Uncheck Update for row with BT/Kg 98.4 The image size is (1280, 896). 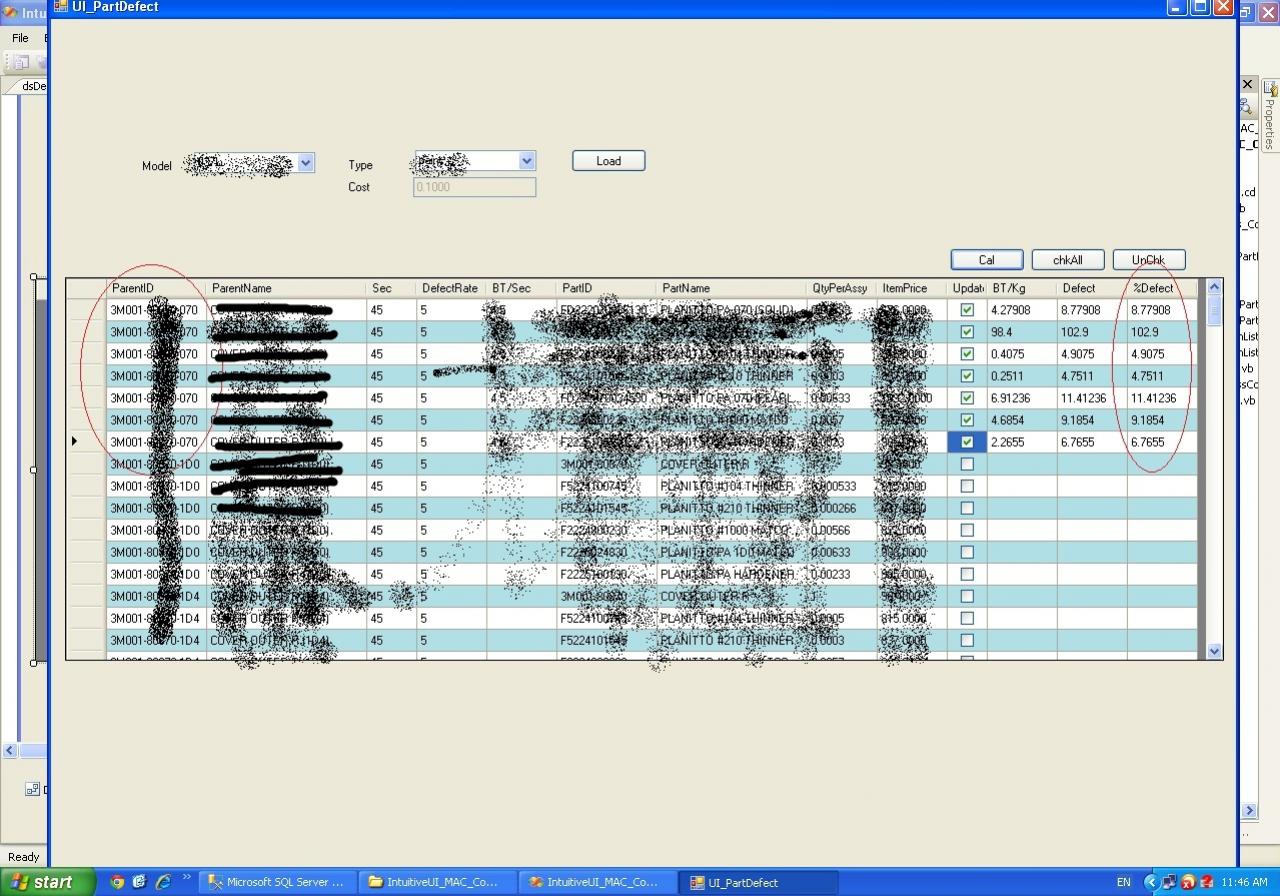click(x=967, y=332)
